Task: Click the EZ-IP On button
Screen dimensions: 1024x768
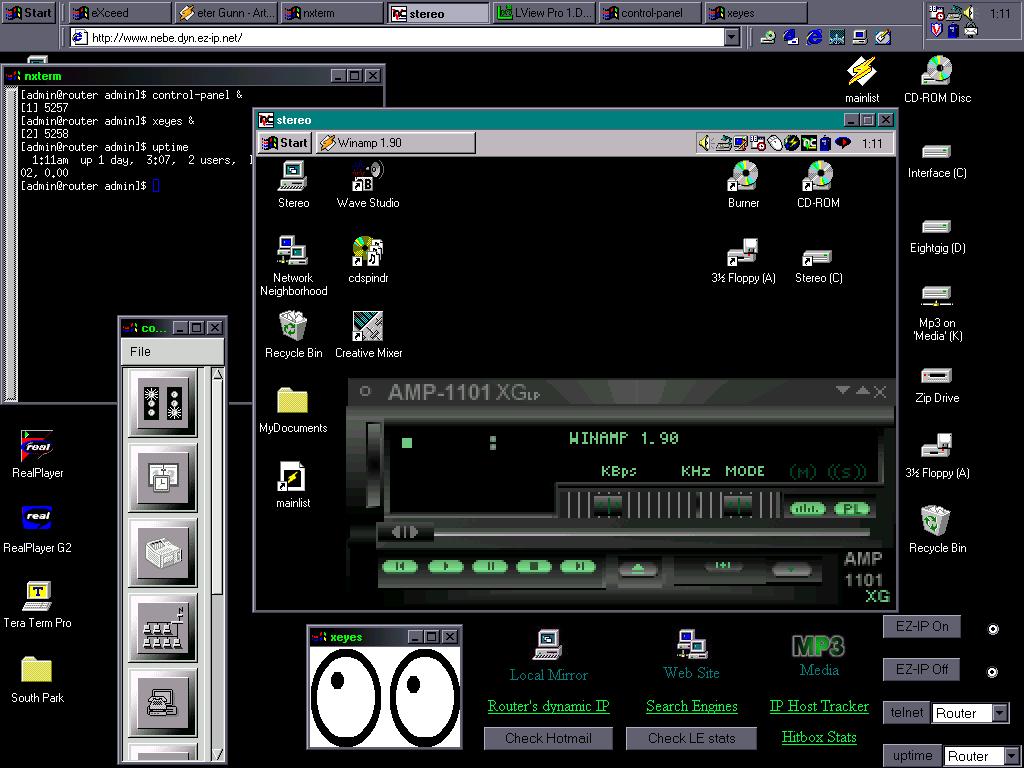Action: pyautogui.click(x=922, y=626)
